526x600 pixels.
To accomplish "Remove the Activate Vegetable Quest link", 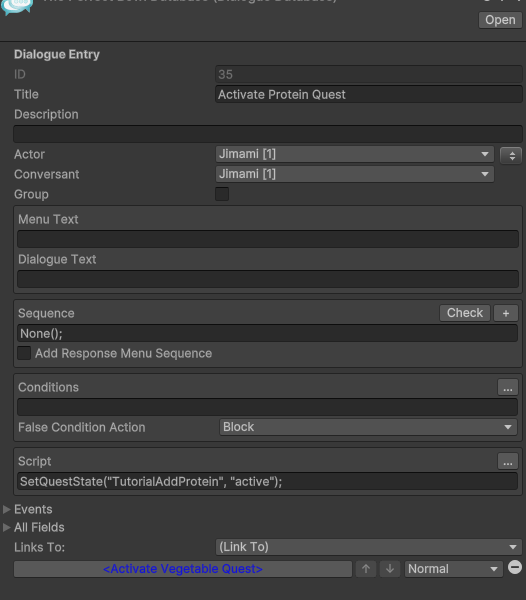I will coord(515,567).
